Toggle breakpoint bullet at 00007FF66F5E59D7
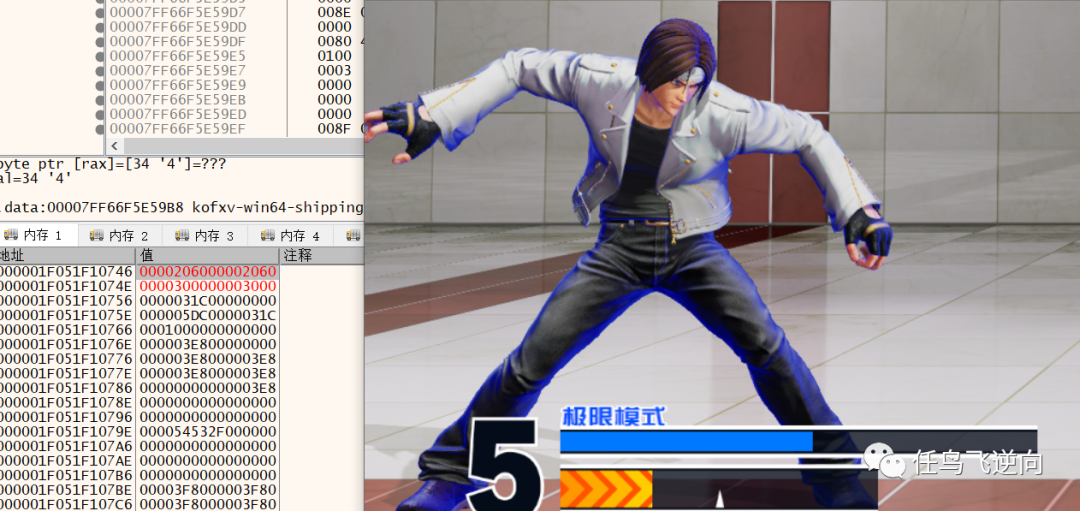 100,12
